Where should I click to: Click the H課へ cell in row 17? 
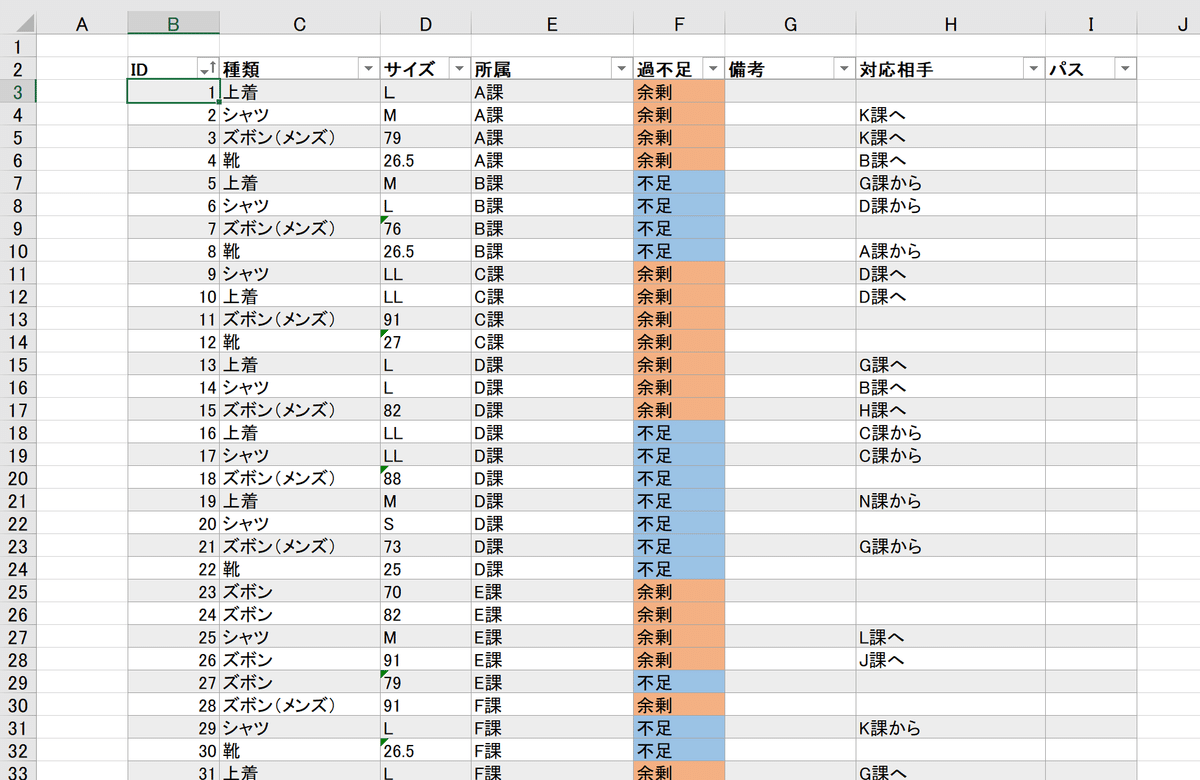coord(951,410)
